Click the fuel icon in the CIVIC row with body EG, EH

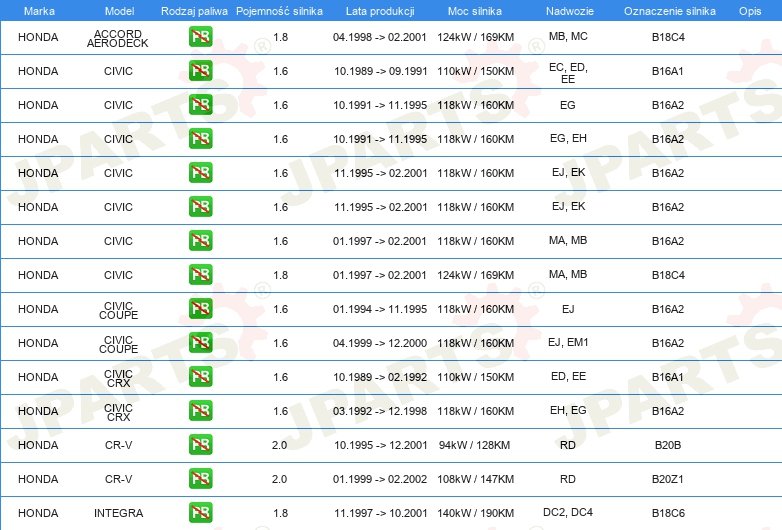[200, 139]
